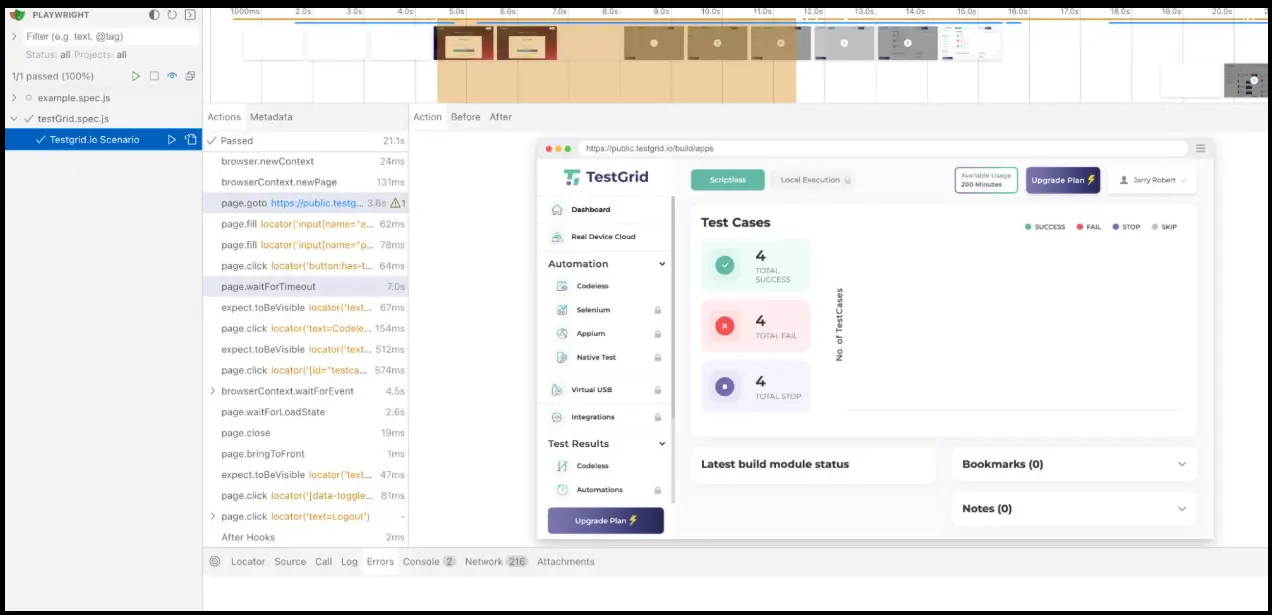Viewport: 1272px width, 615px height.
Task: Expand browserContext.waitForEvent action
Action: tap(213, 391)
